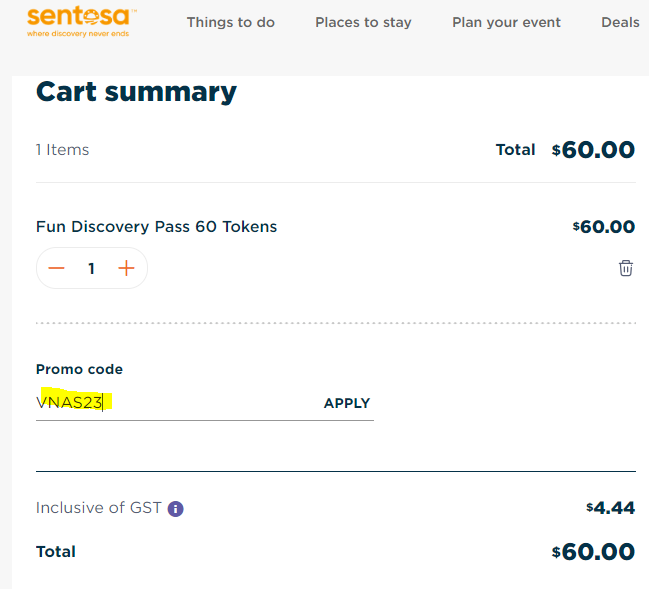Delete Fun Discovery Pass with trash icon
The height and width of the screenshot is (589, 649).
tap(626, 268)
